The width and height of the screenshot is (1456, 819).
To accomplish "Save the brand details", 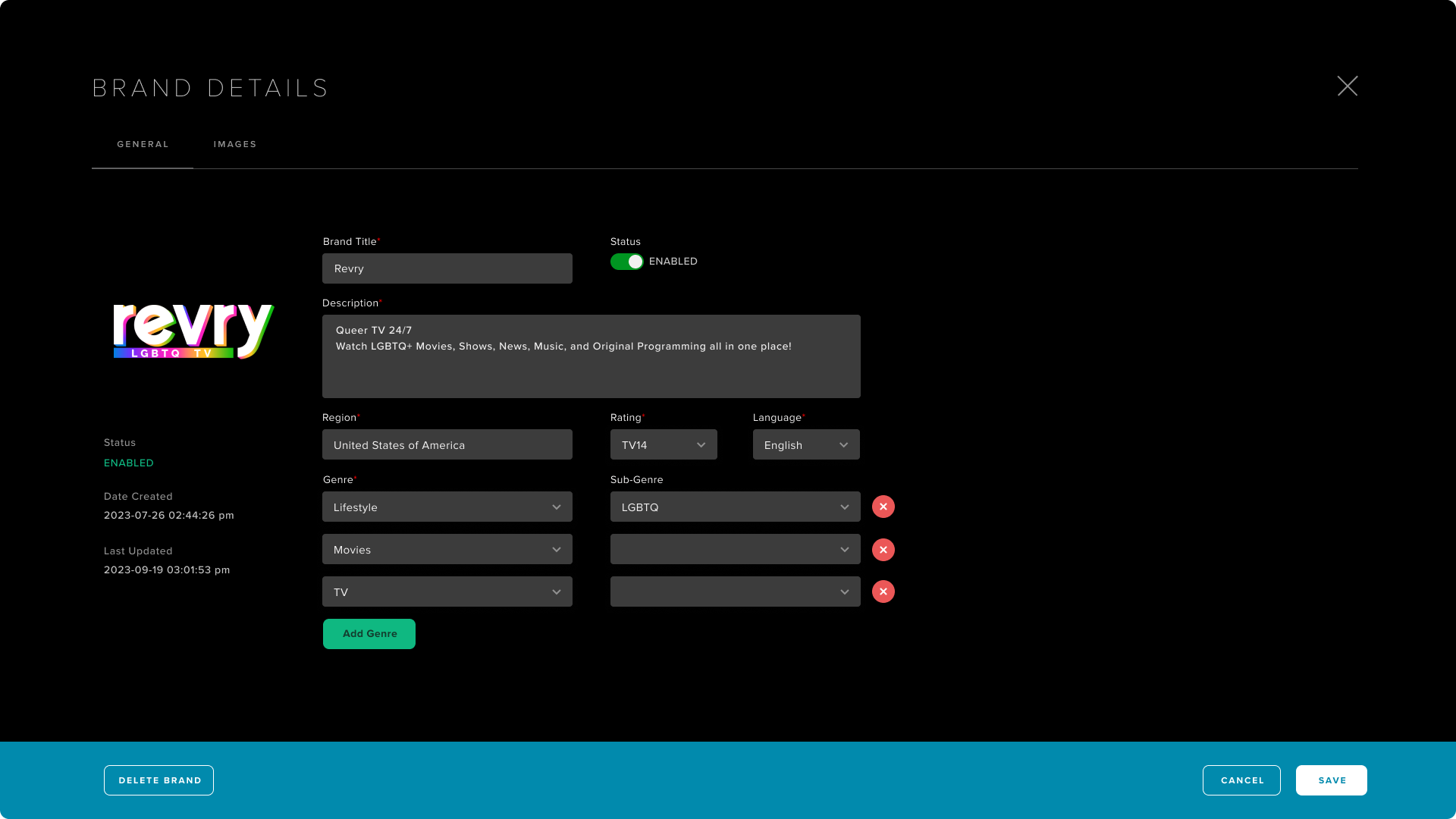I will point(1332,780).
